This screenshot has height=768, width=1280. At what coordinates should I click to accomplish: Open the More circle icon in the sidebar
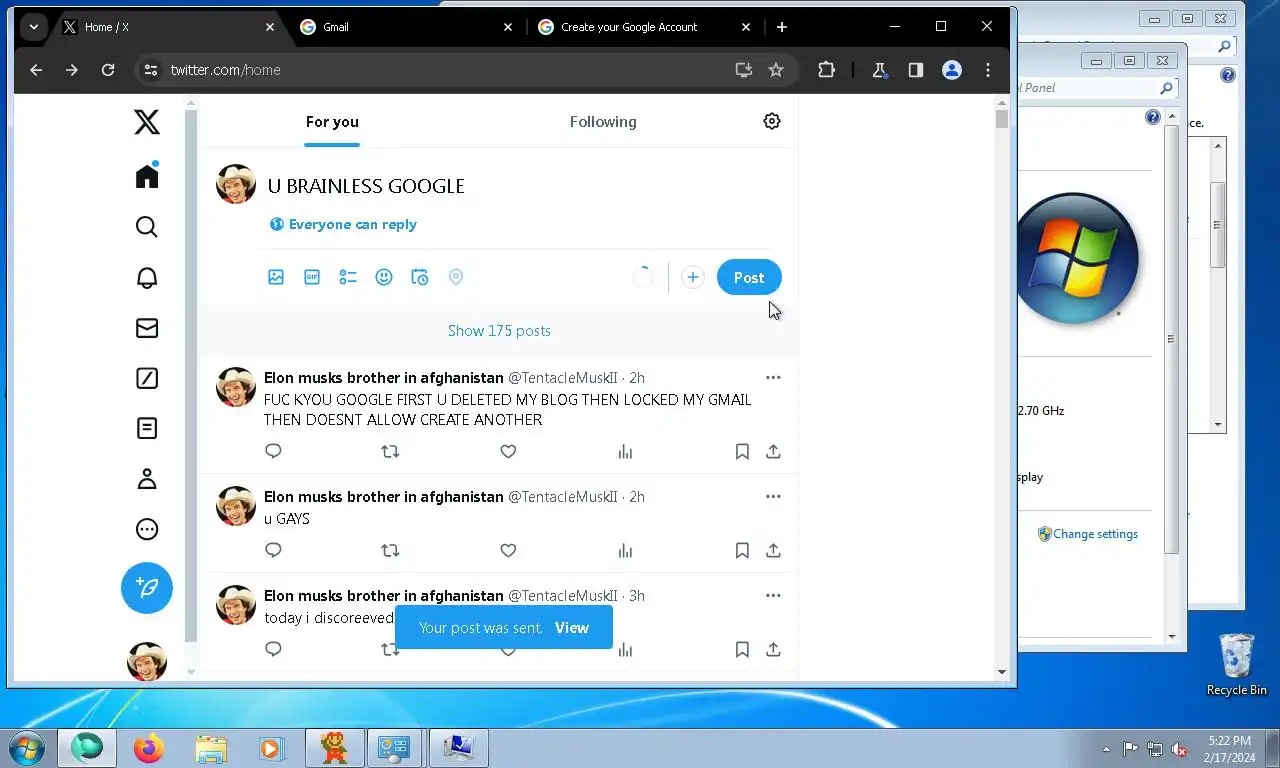click(x=147, y=529)
